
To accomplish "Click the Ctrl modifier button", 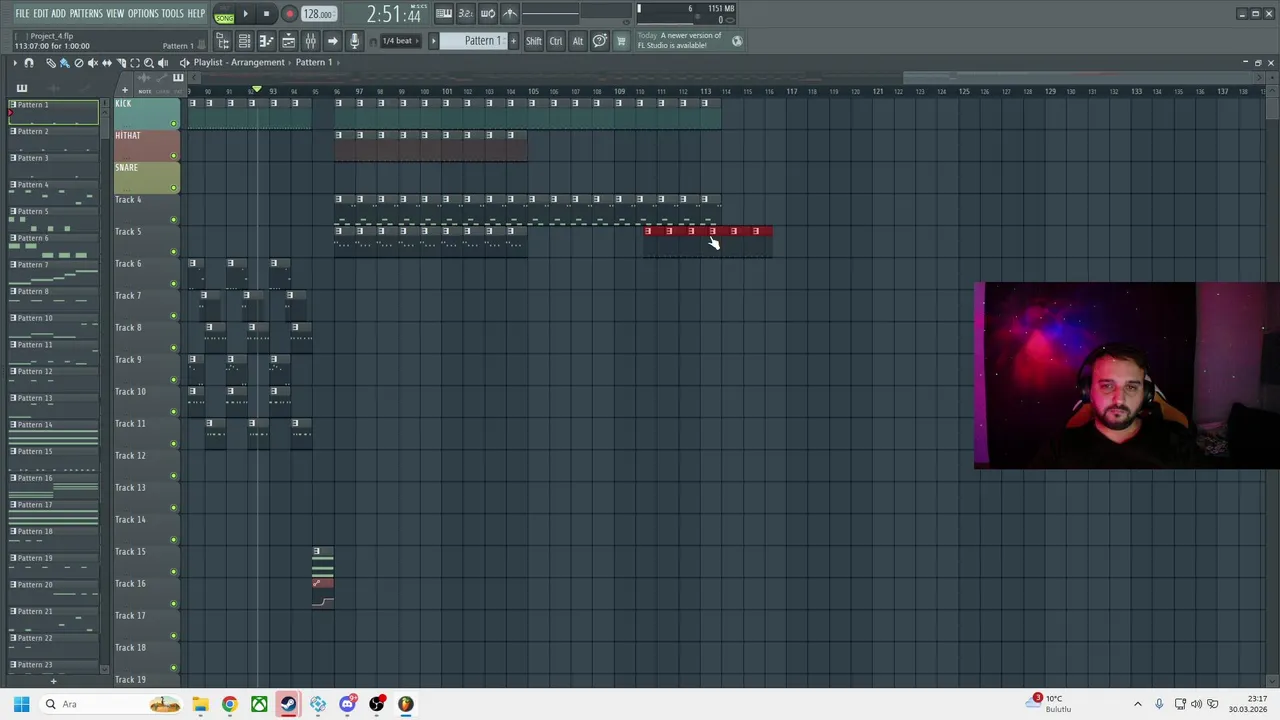I will point(556,41).
